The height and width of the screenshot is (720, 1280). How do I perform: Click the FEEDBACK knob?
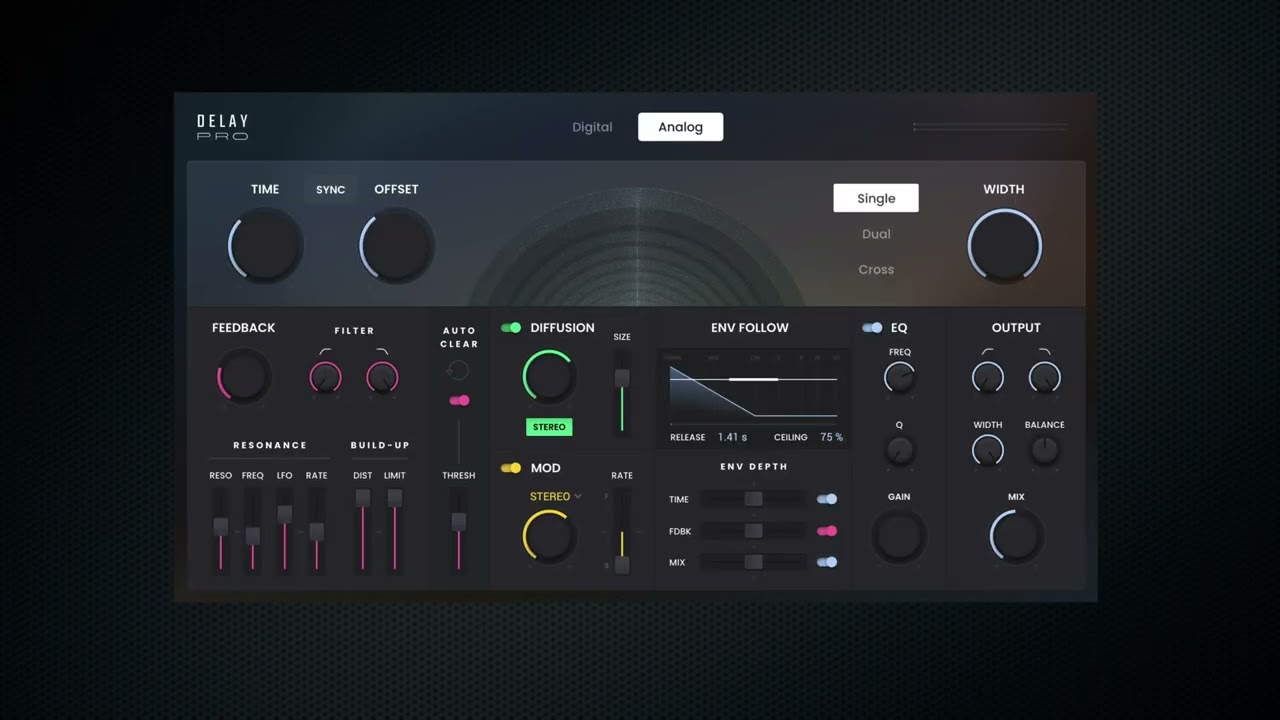pos(244,377)
